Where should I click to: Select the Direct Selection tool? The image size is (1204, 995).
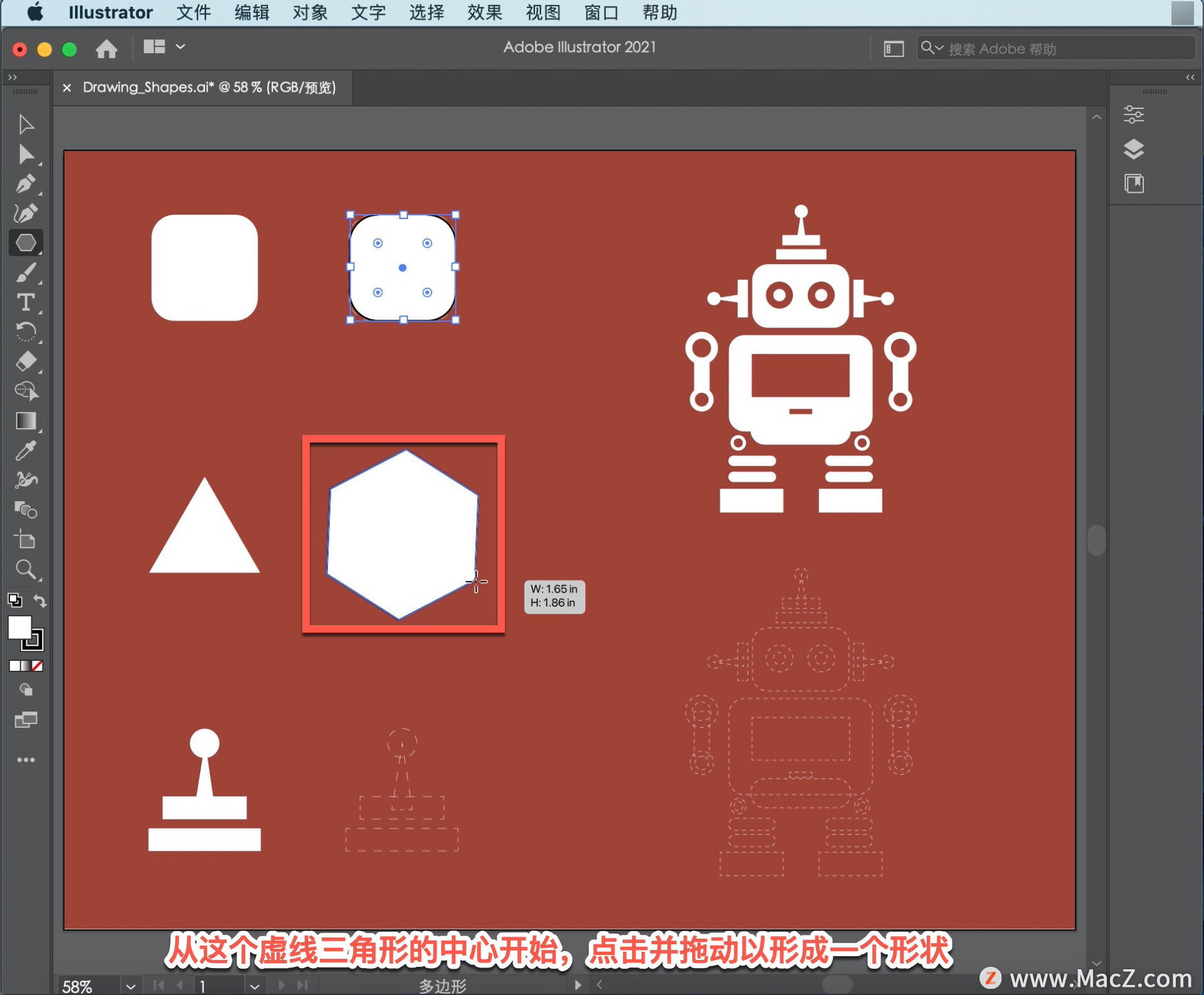pos(26,154)
